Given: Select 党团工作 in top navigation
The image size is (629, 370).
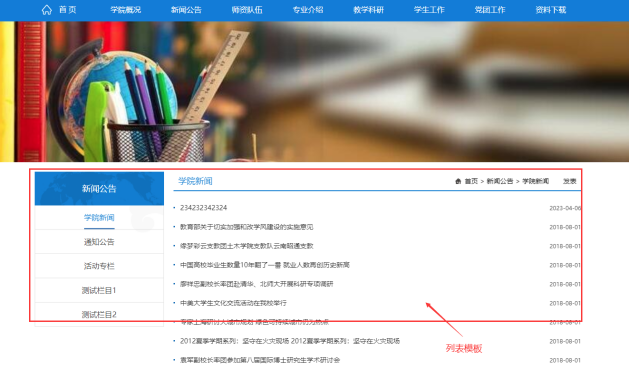Looking at the screenshot, I should [x=490, y=10].
